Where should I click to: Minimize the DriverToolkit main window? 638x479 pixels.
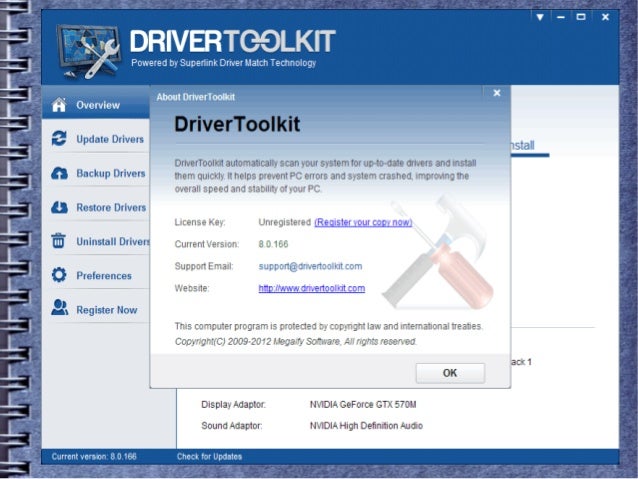561,17
